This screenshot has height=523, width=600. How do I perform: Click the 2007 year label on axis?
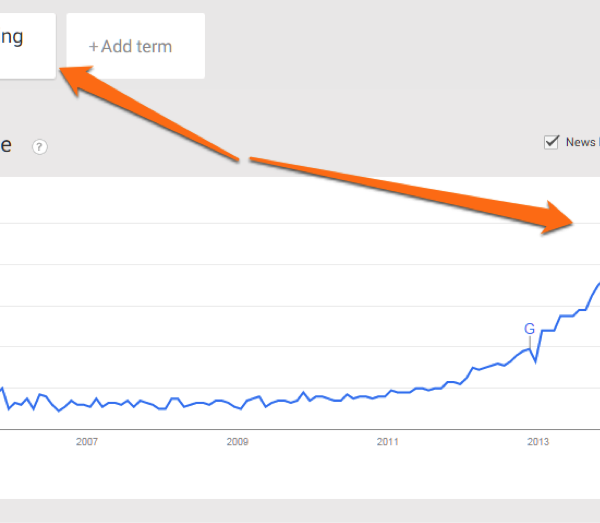coord(87,441)
